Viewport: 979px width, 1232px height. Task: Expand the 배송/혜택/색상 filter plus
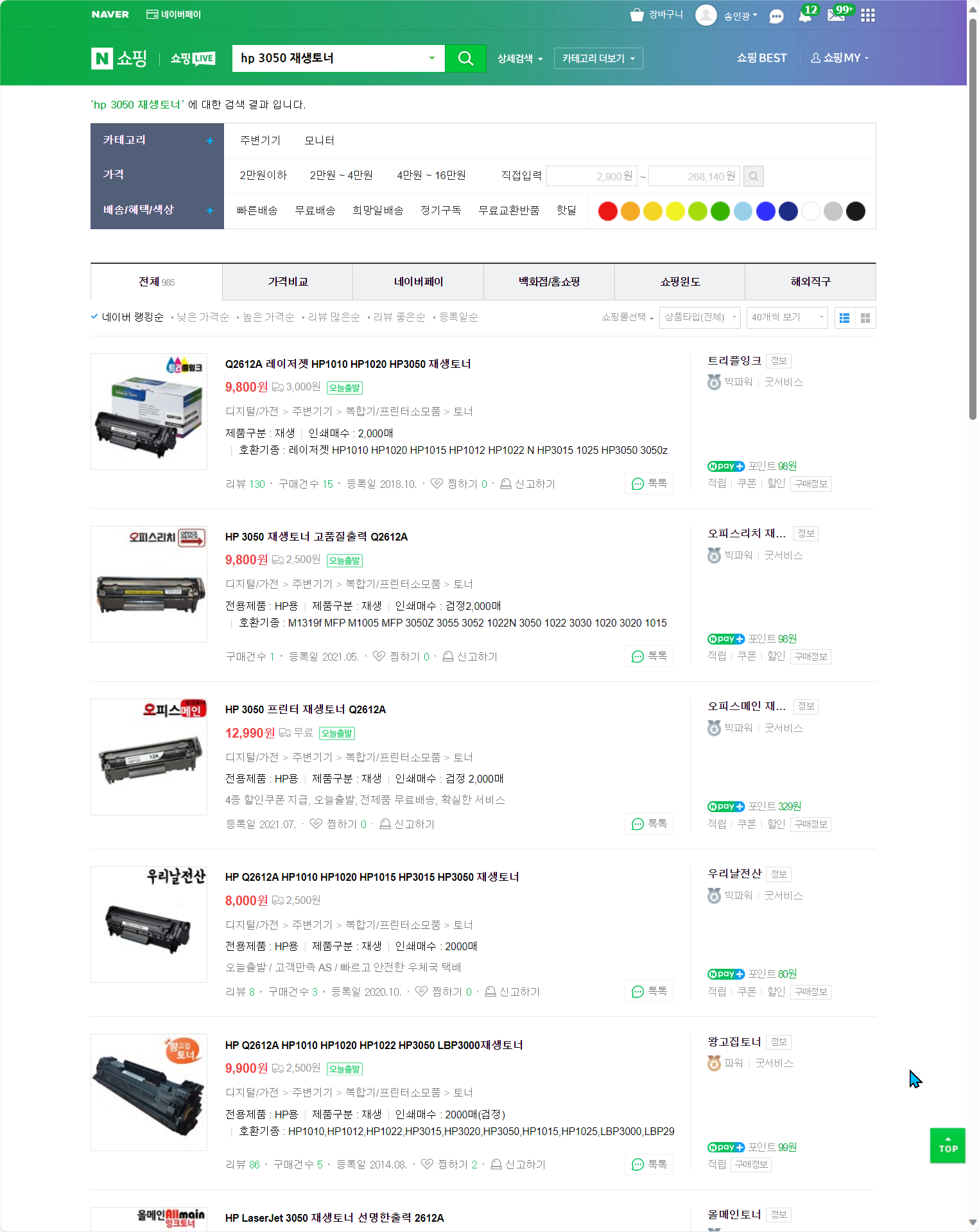[x=210, y=211]
